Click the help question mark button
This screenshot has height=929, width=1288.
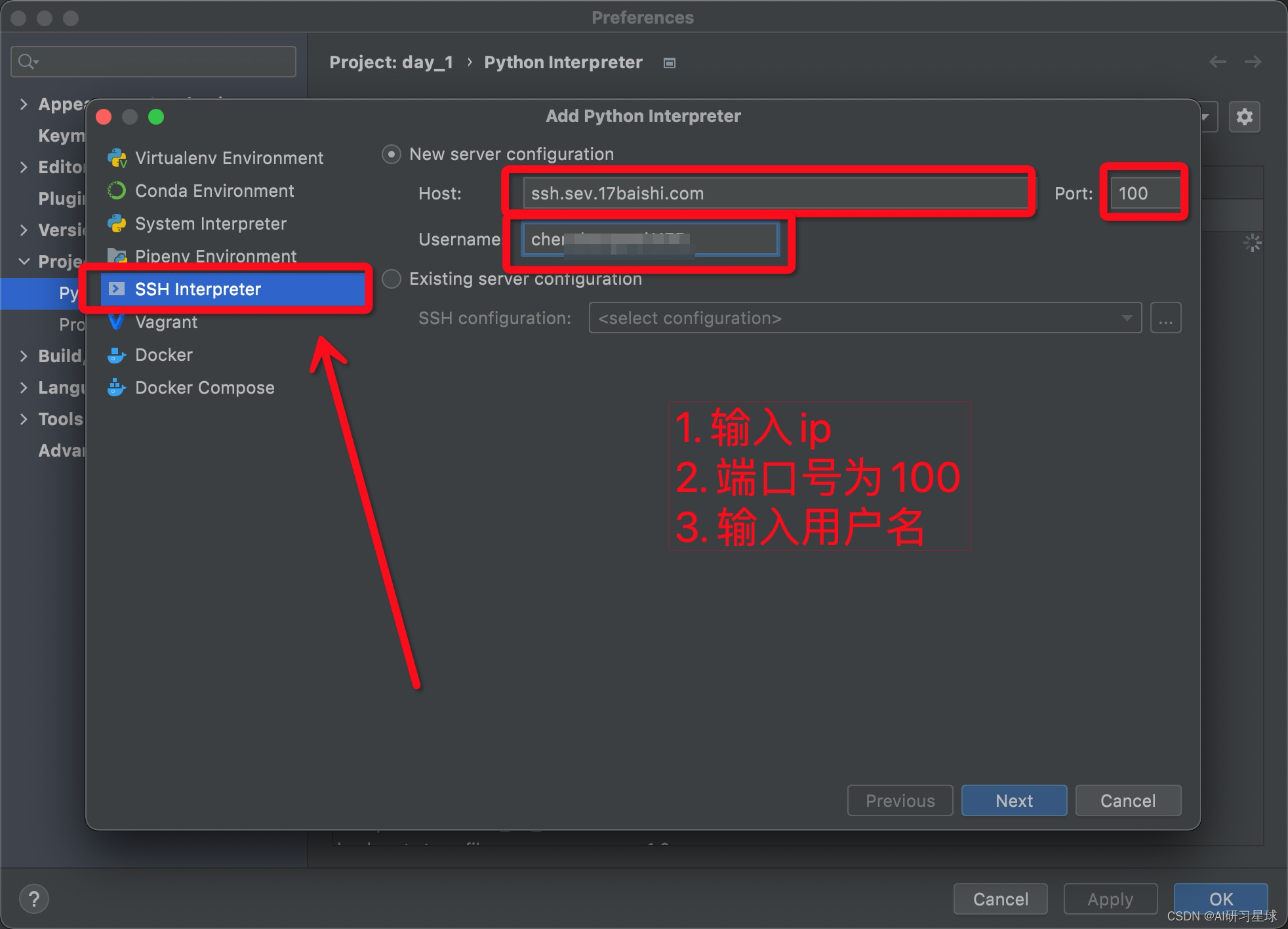point(34,898)
